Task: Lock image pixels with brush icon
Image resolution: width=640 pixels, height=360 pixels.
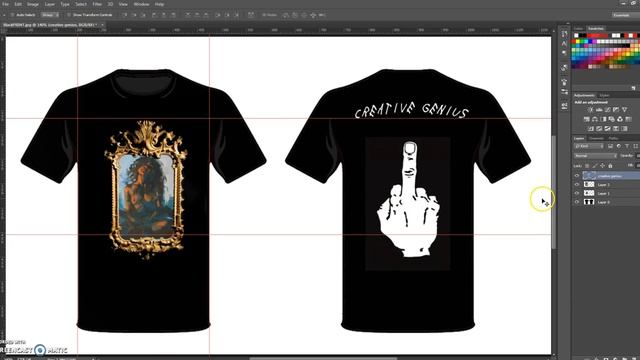Action: tap(595, 166)
